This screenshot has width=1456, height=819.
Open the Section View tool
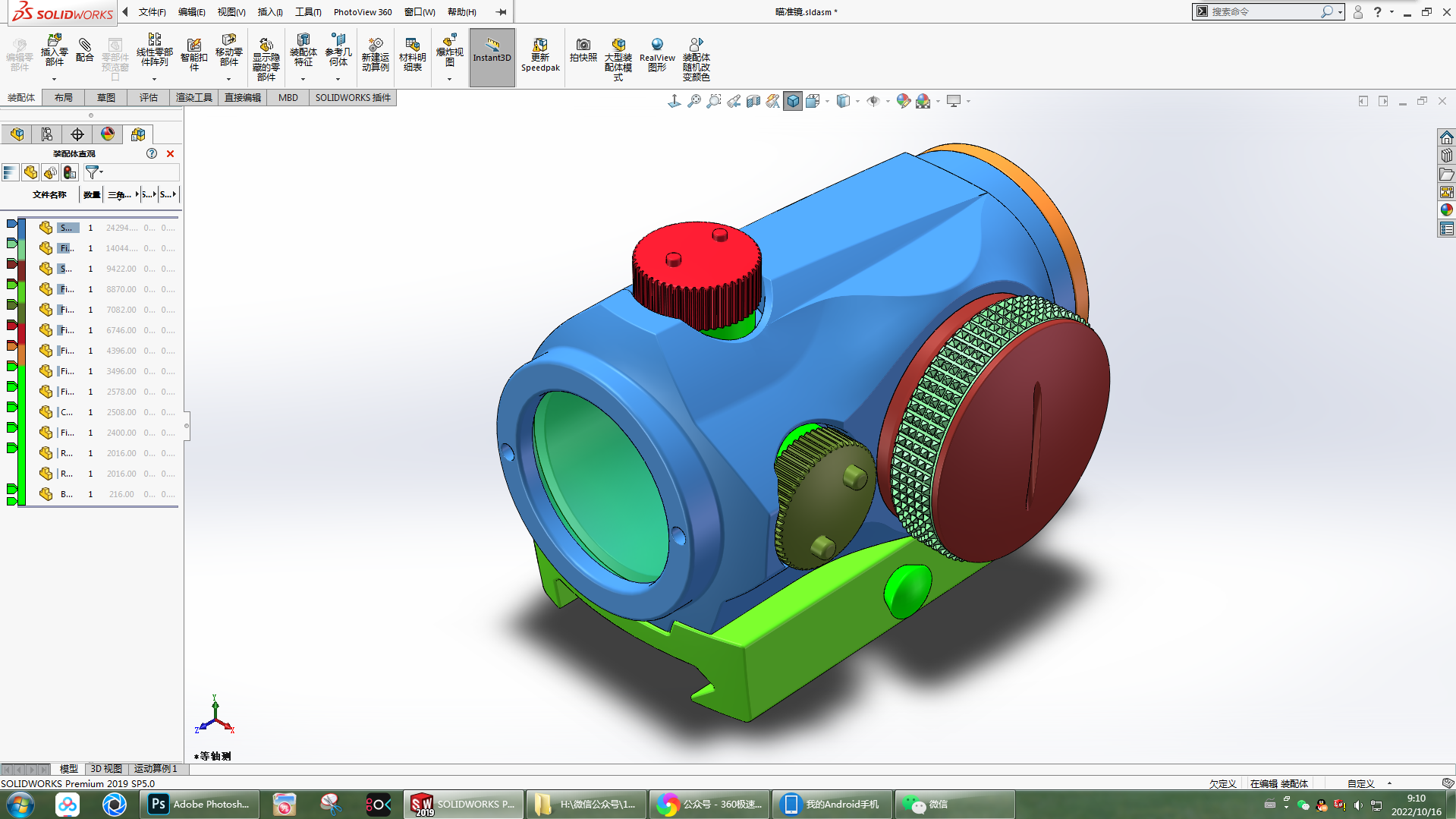pos(753,101)
